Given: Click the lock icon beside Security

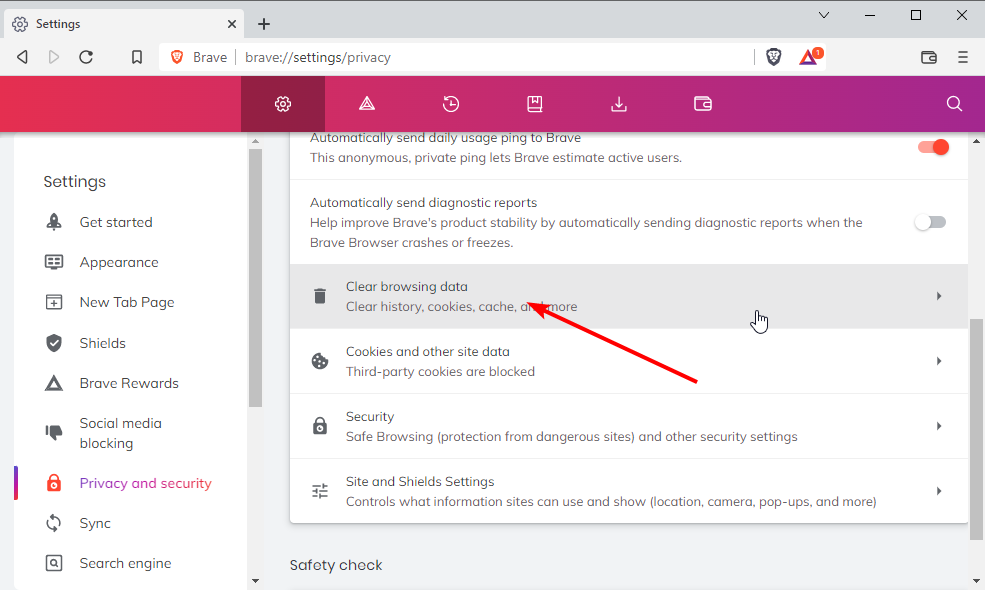Looking at the screenshot, I should tap(320, 426).
